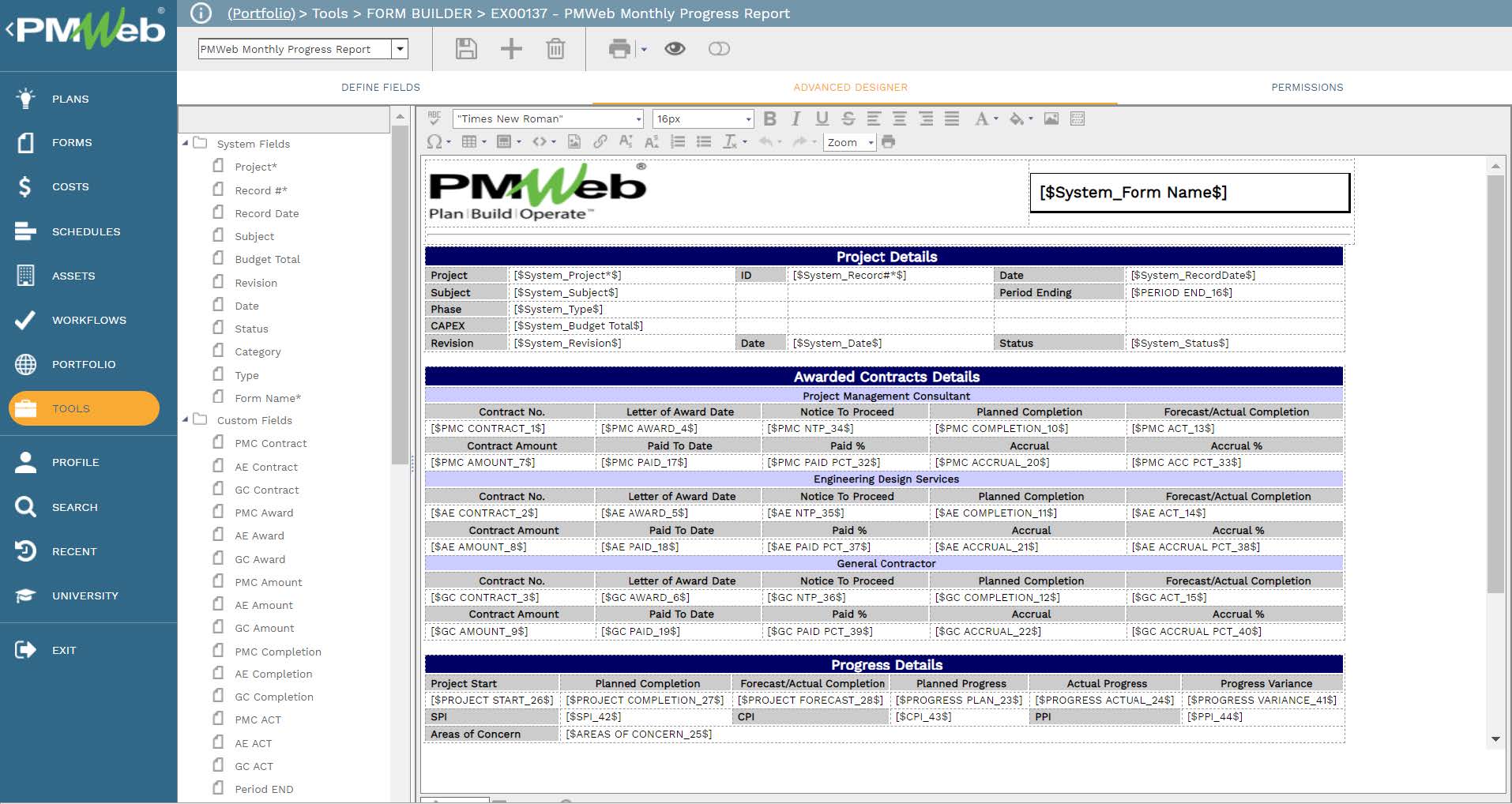Image resolution: width=1512 pixels, height=804 pixels.
Task: Apply strikethrough formatting
Action: [848, 118]
